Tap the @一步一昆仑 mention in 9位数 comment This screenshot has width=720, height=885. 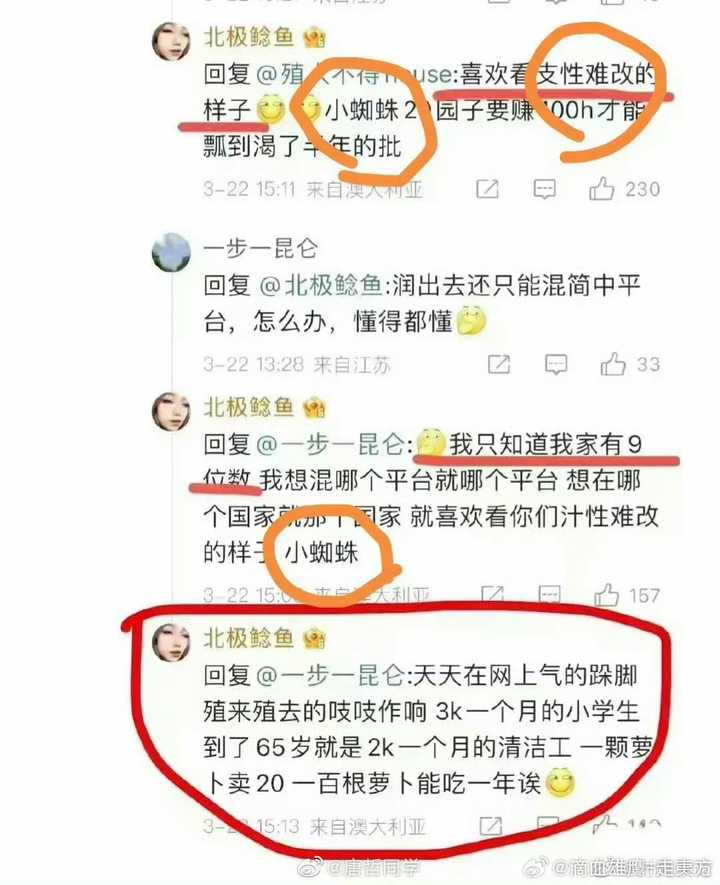click(330, 445)
